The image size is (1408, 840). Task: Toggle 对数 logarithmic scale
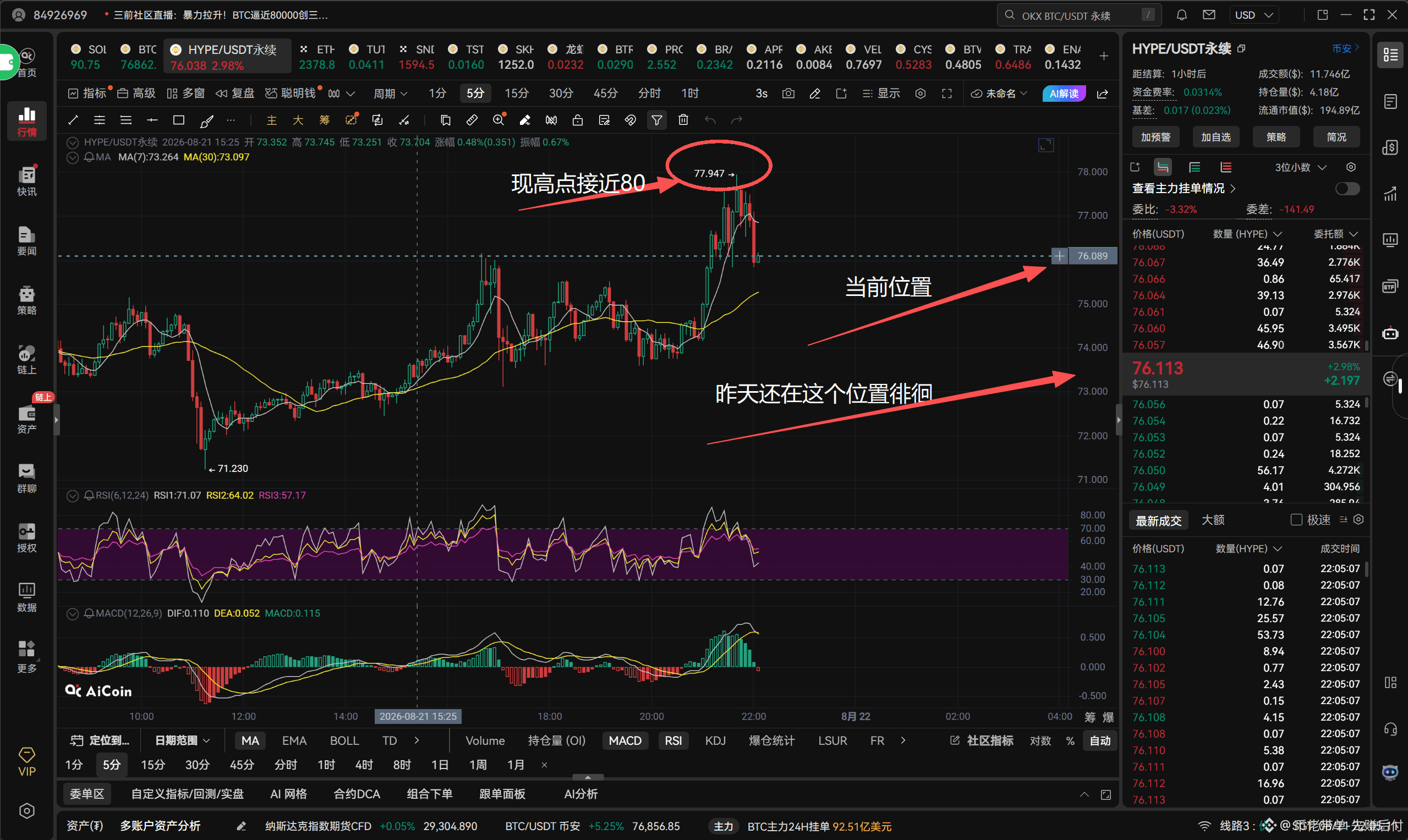[1040, 741]
